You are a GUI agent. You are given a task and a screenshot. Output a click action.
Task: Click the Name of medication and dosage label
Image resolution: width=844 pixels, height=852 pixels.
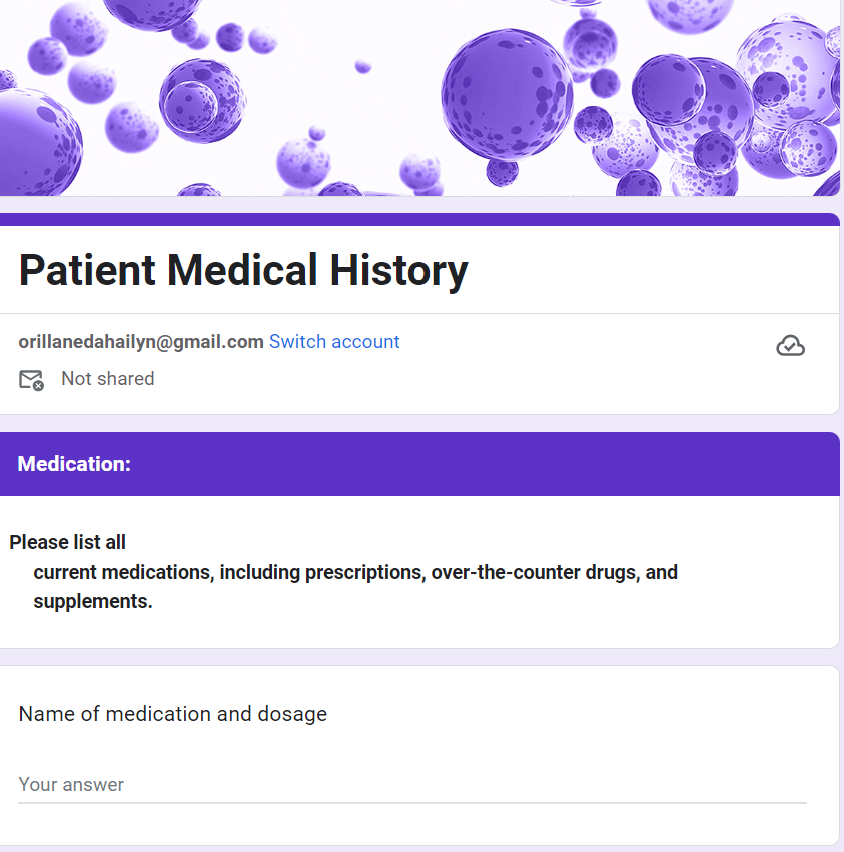[173, 714]
